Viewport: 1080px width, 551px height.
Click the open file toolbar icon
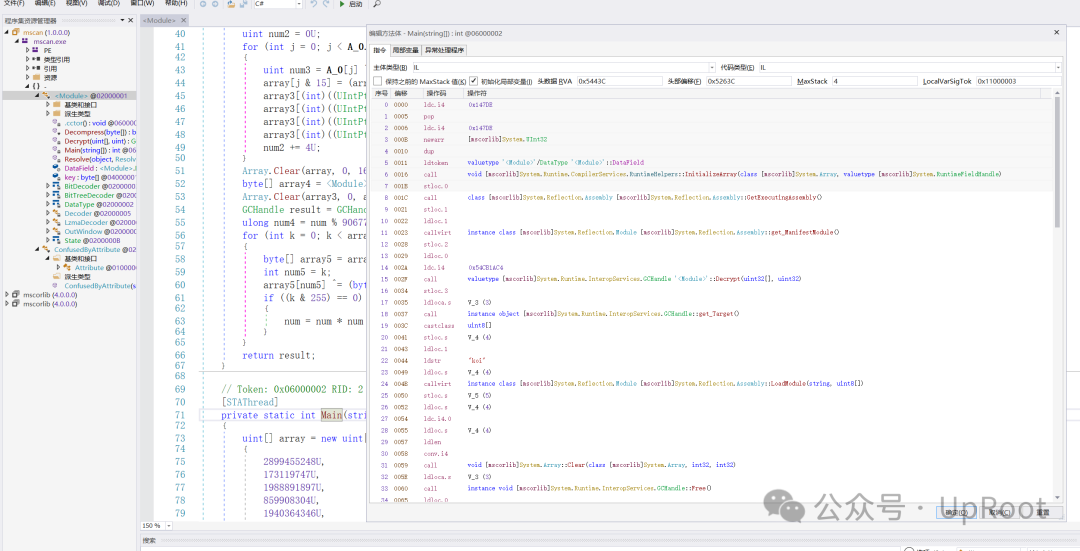click(231, 4)
